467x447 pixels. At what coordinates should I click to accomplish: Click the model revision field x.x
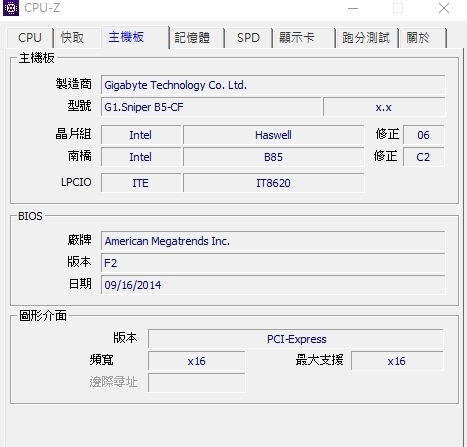point(384,107)
